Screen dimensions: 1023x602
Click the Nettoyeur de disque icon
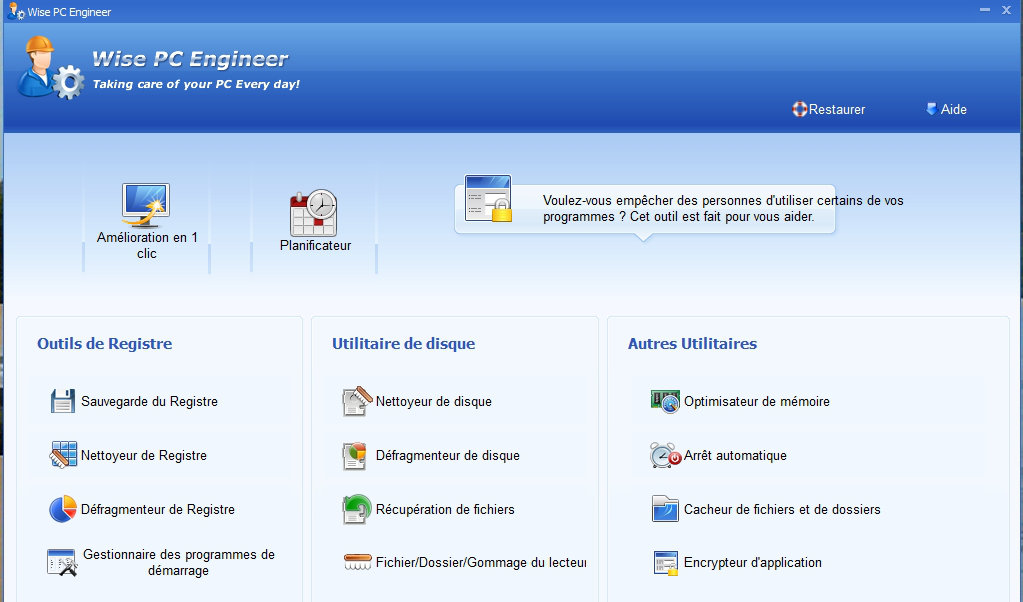point(357,401)
